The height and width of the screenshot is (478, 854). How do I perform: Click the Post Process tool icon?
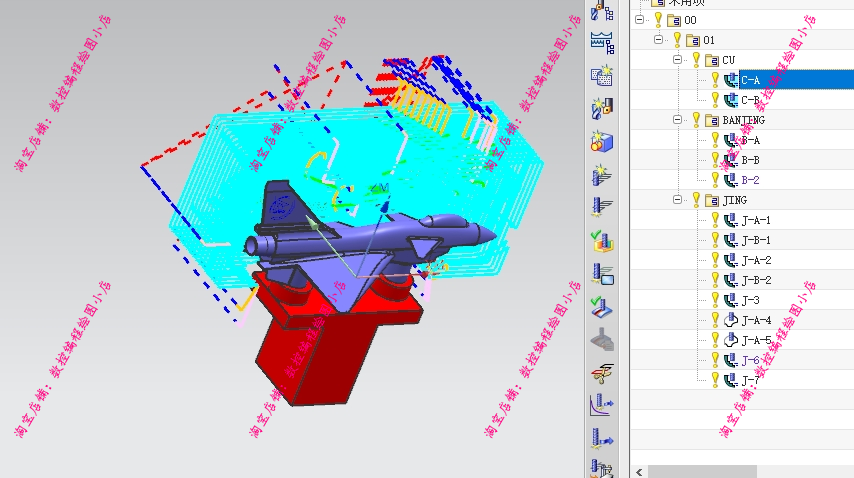(602, 439)
